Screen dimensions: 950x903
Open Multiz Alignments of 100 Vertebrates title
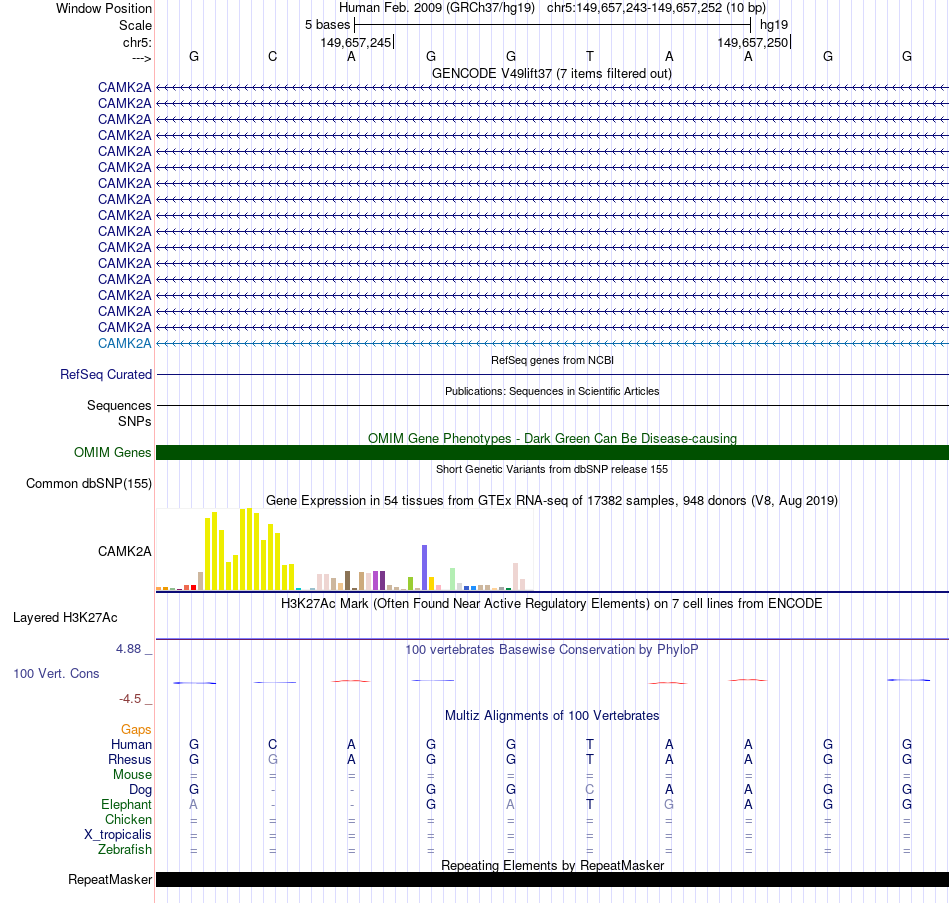pyautogui.click(x=552, y=716)
